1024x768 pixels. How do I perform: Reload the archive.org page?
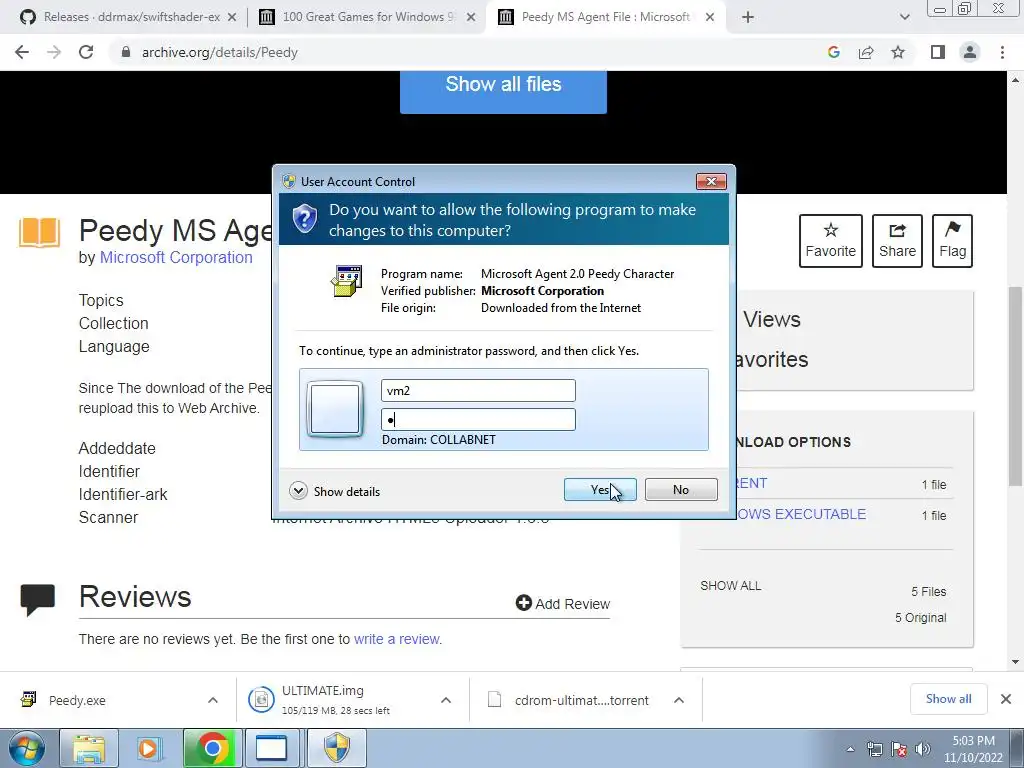[x=86, y=52]
